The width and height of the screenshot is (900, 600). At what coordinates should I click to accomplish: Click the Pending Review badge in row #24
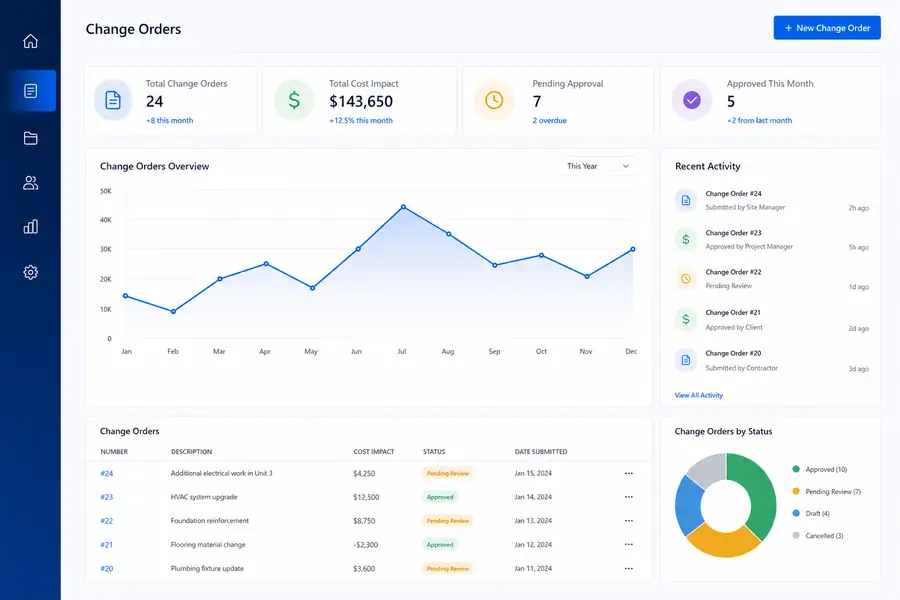(448, 474)
